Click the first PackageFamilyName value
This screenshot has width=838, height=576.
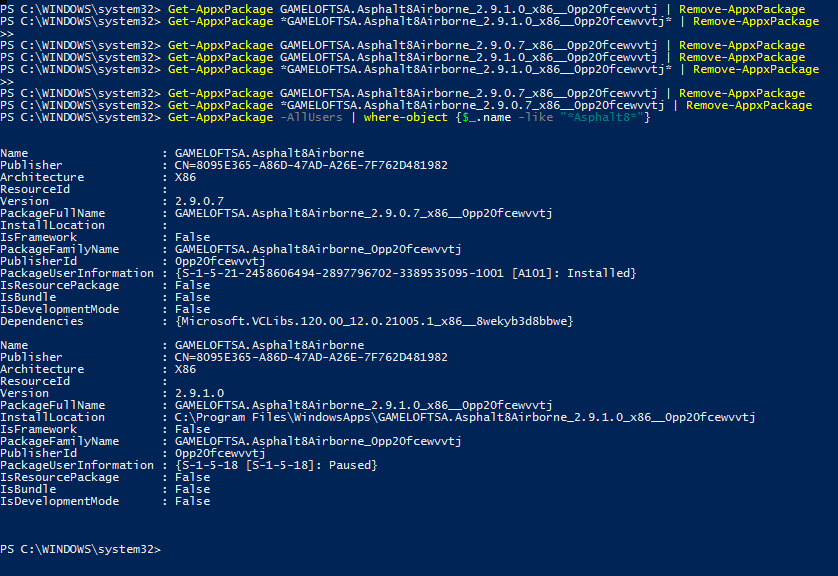[x=318, y=249]
